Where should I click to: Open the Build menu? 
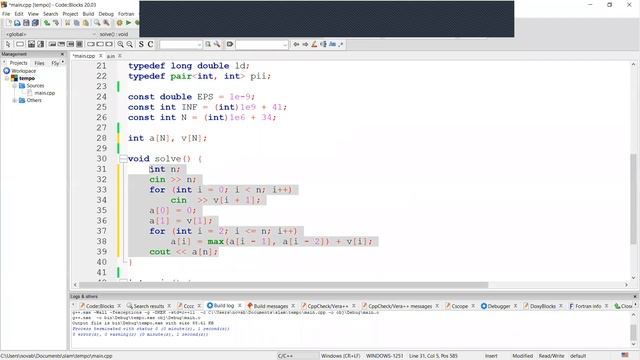tap(88, 14)
